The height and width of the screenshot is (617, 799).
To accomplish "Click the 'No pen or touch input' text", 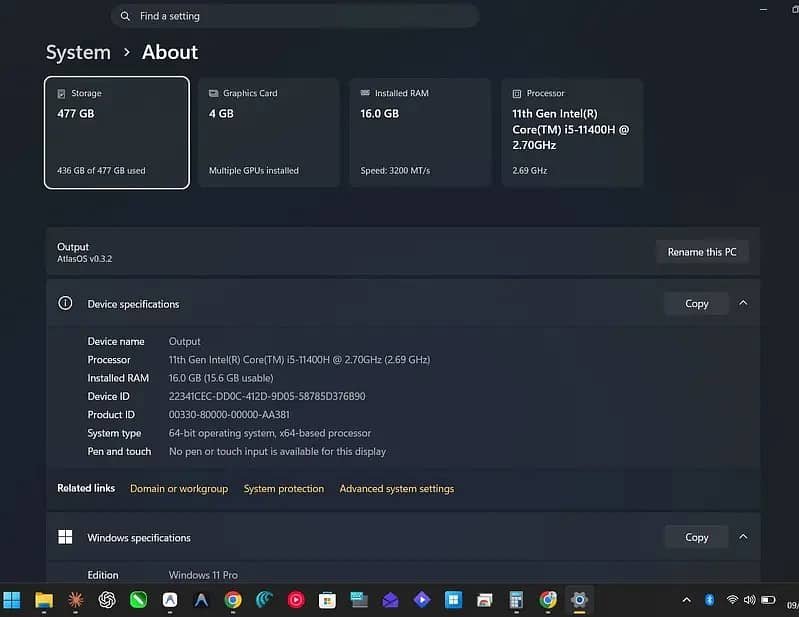I will [277, 451].
